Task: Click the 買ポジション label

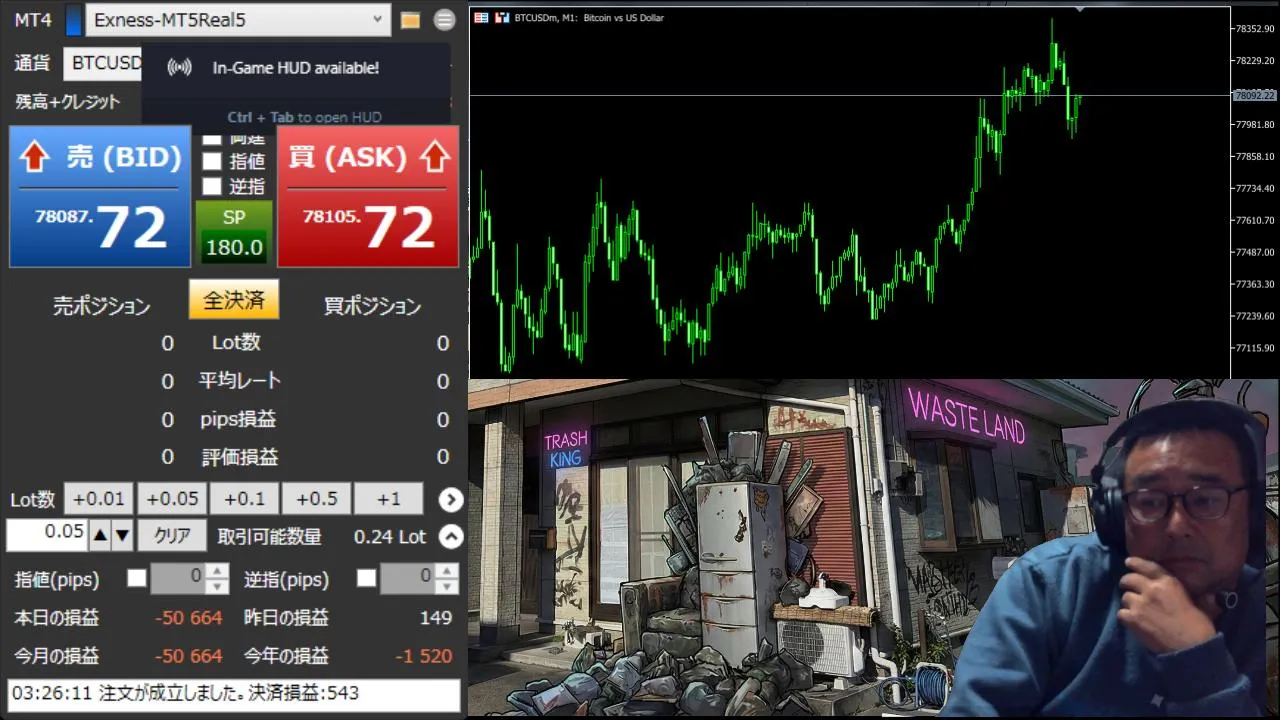Action: pyautogui.click(x=372, y=306)
